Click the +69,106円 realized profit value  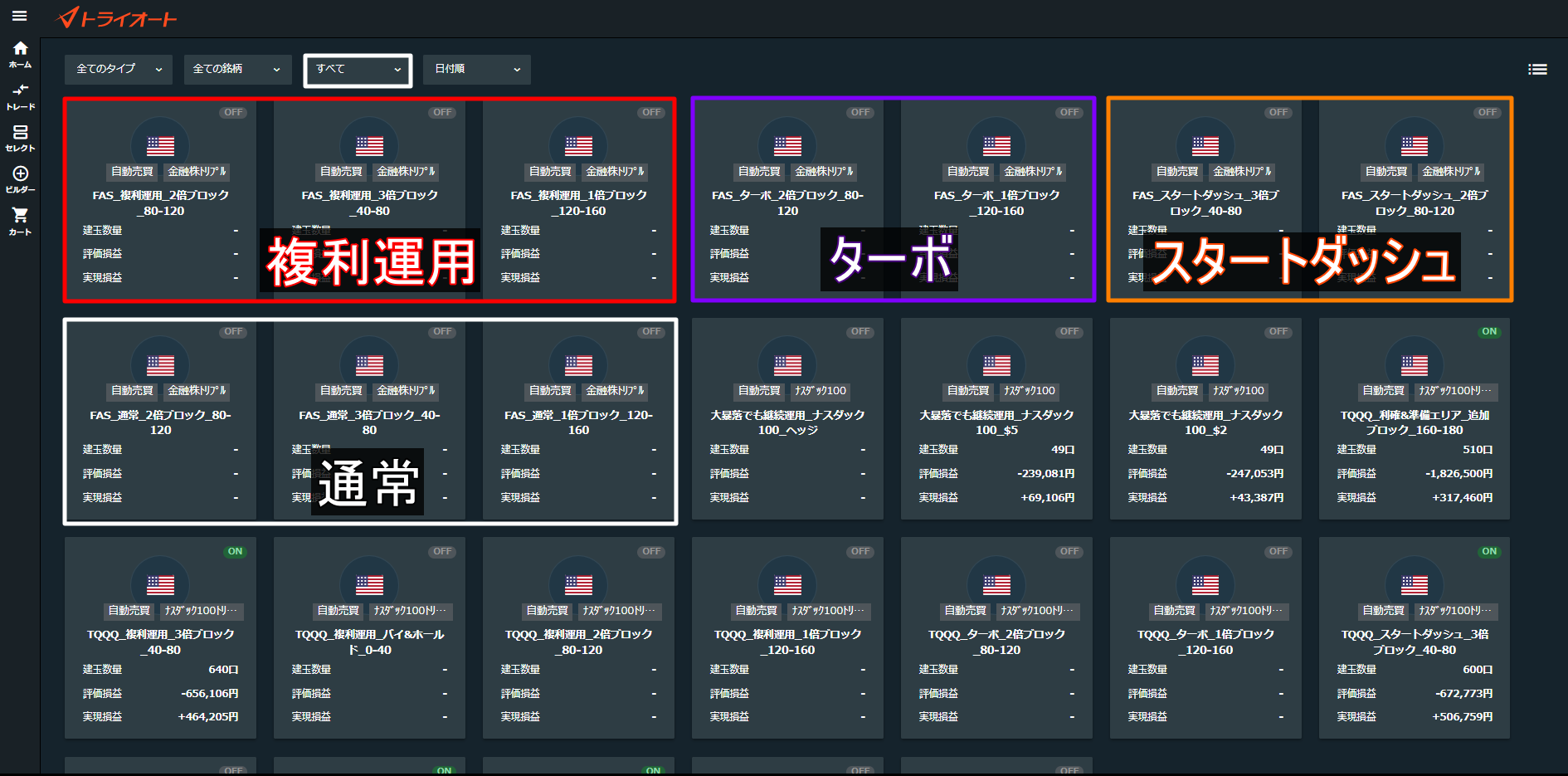[x=1047, y=498]
